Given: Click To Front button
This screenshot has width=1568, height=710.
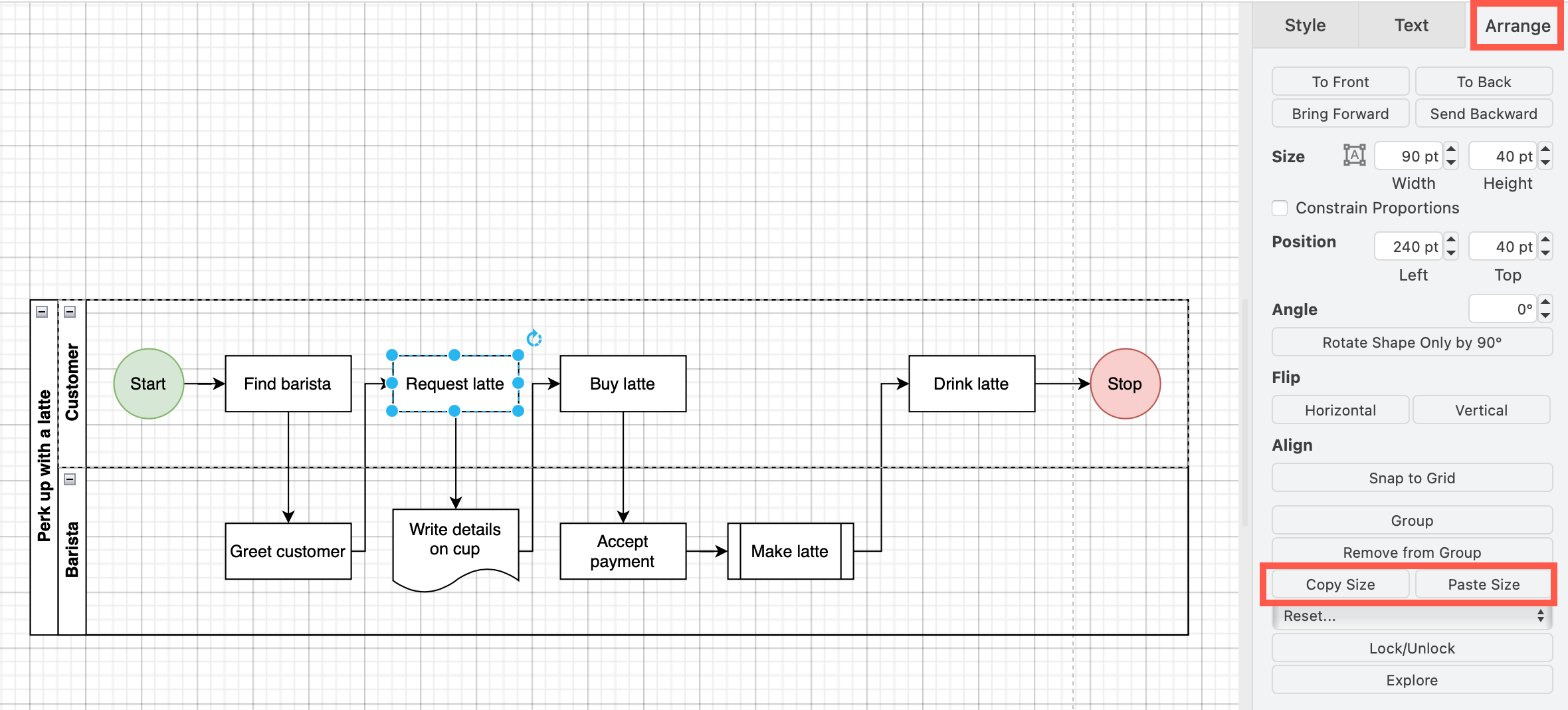Looking at the screenshot, I should pos(1340,81).
